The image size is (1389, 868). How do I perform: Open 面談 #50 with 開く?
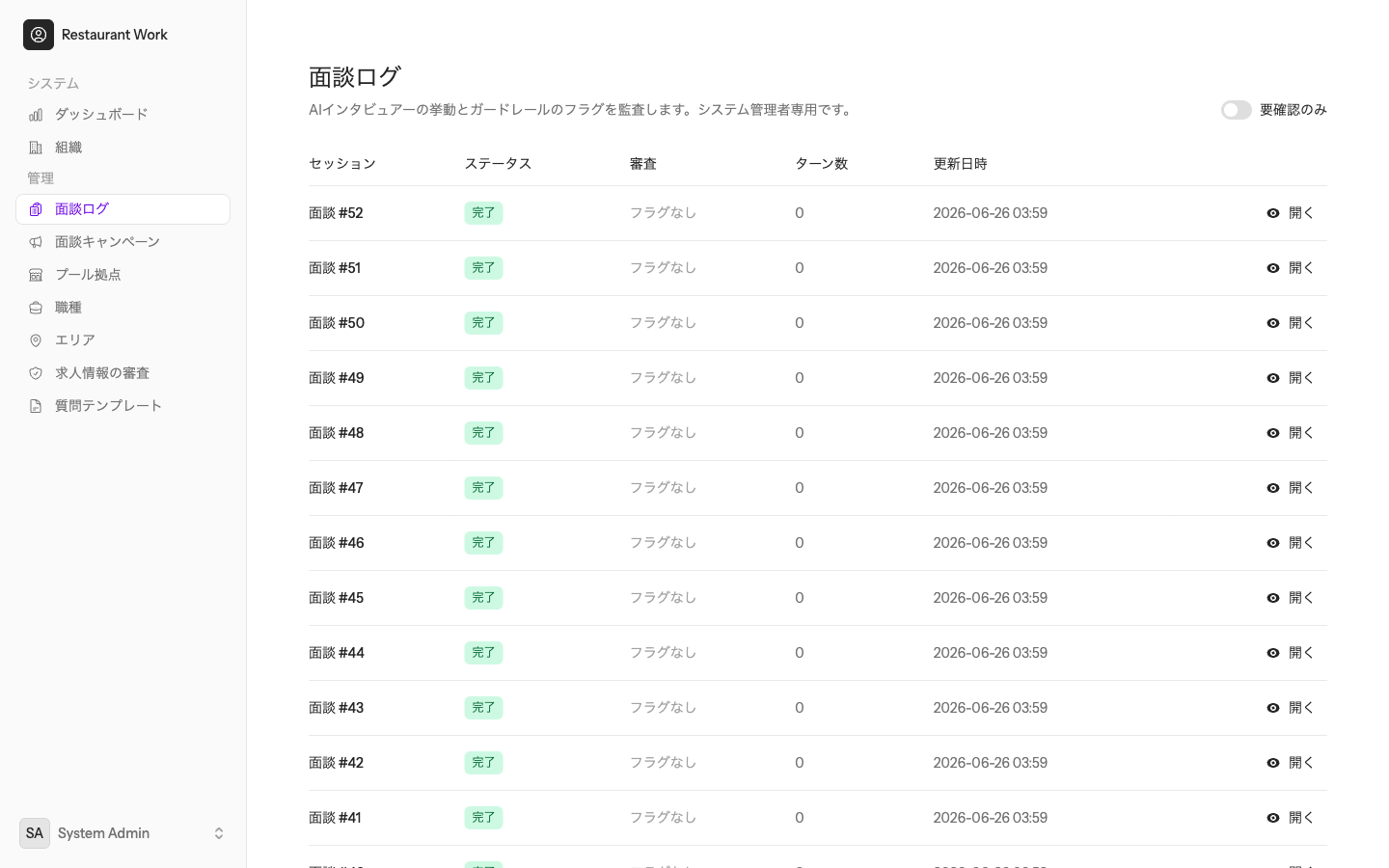pos(1291,323)
